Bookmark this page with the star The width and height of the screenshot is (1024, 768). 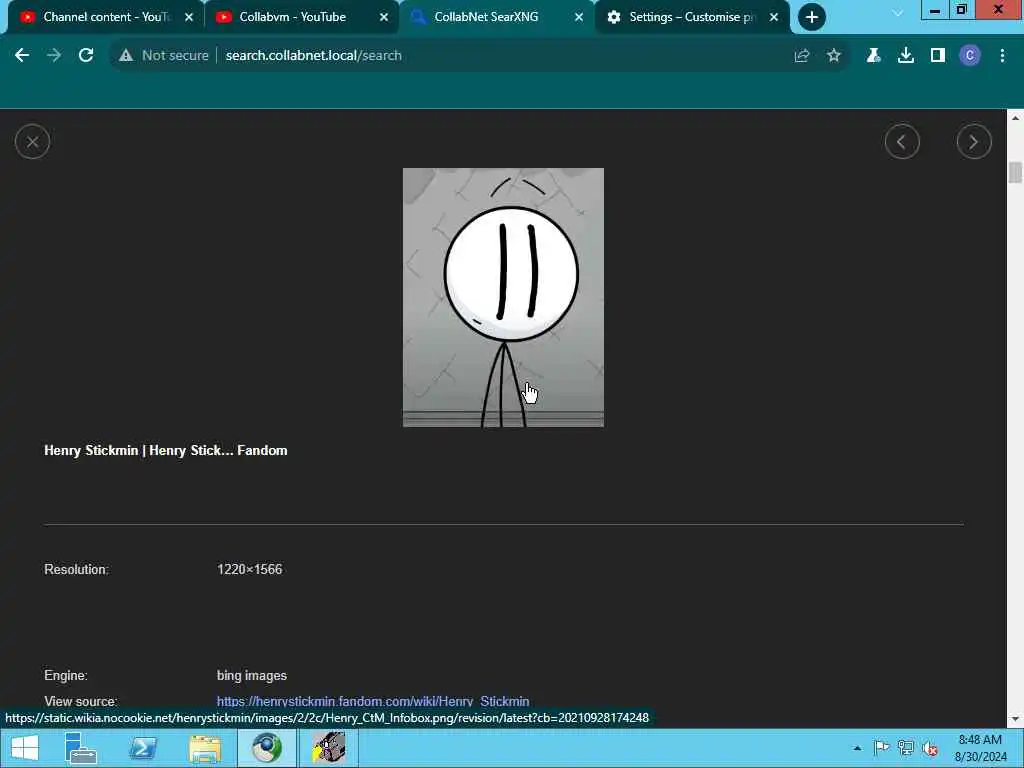(833, 56)
